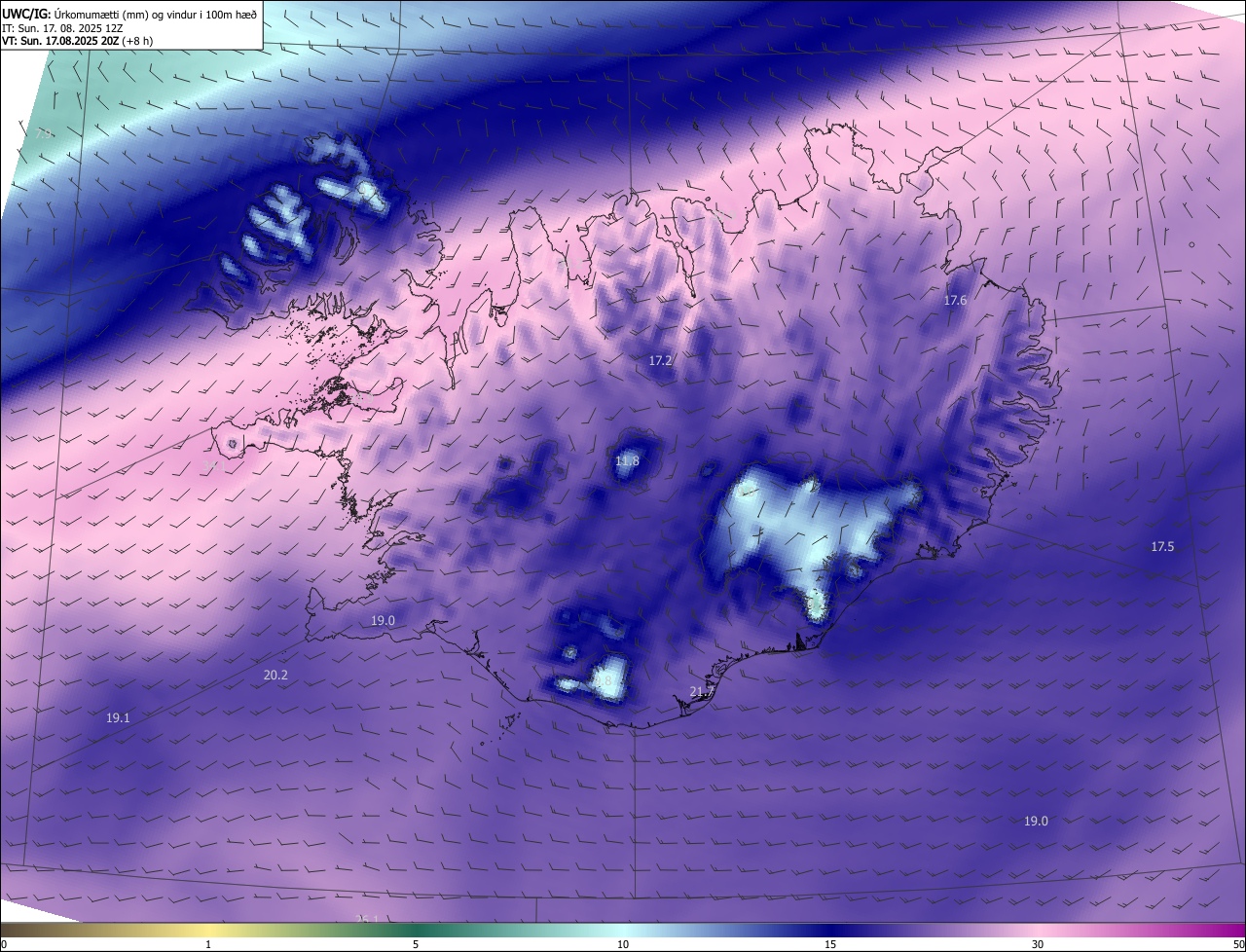1246x952 pixels.
Task: Click the 15 tick on the color scale
Action: (830, 944)
